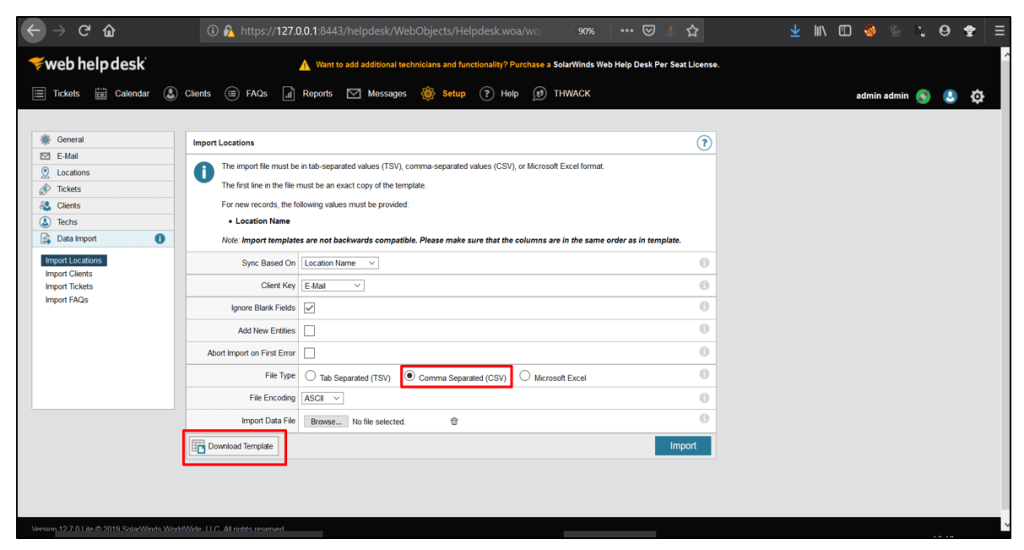Open General setup section
The image size is (1024, 550).
103,139
